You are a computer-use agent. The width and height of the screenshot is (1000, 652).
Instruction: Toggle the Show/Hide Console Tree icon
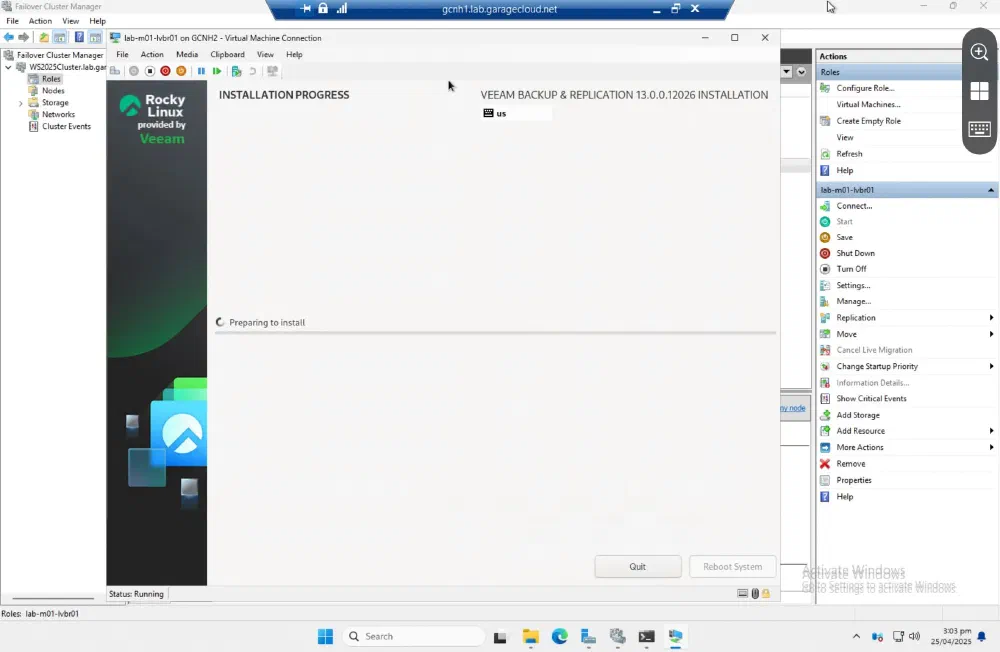59,37
